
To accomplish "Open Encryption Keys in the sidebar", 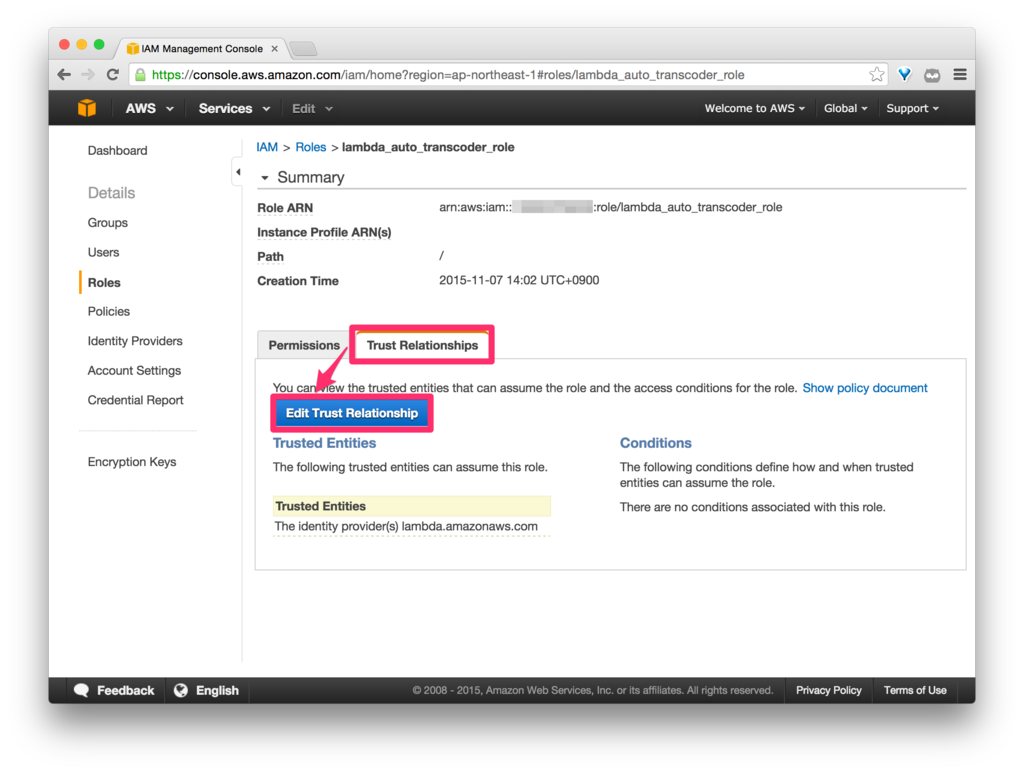I will coord(132,462).
